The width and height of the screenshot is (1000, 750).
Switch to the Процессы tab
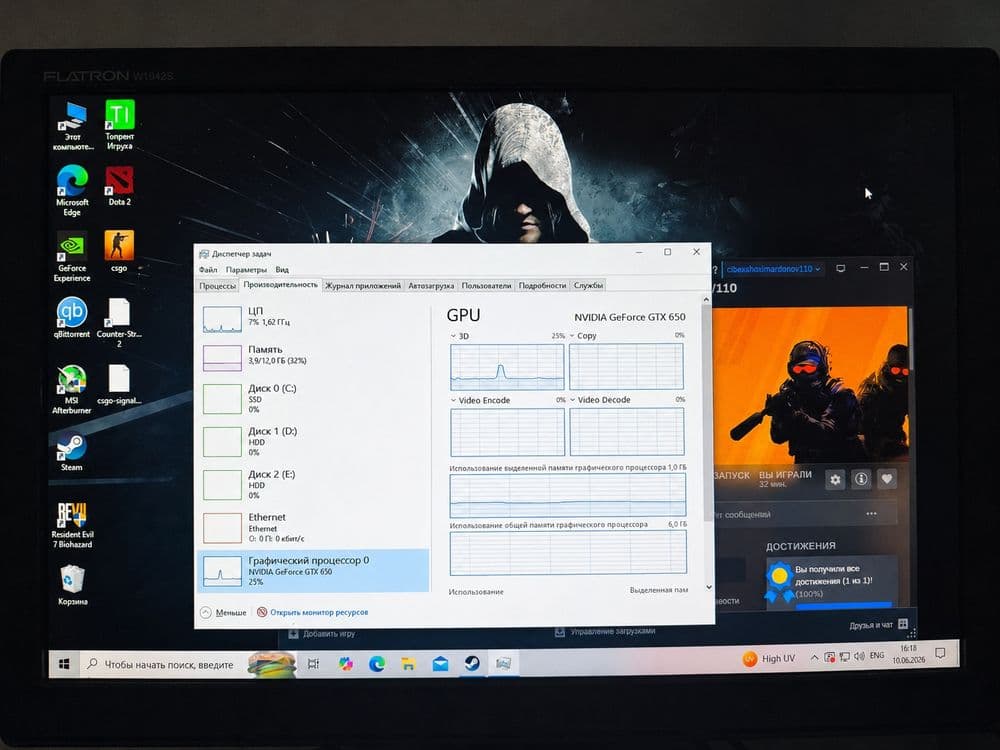[217, 286]
